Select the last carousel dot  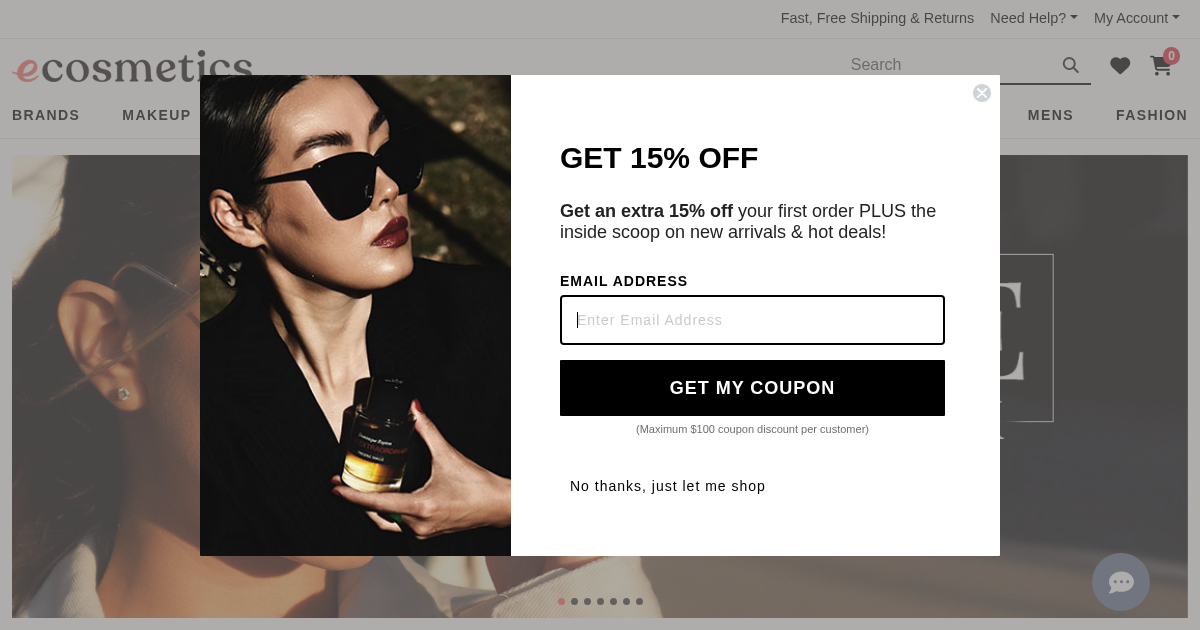coord(640,601)
